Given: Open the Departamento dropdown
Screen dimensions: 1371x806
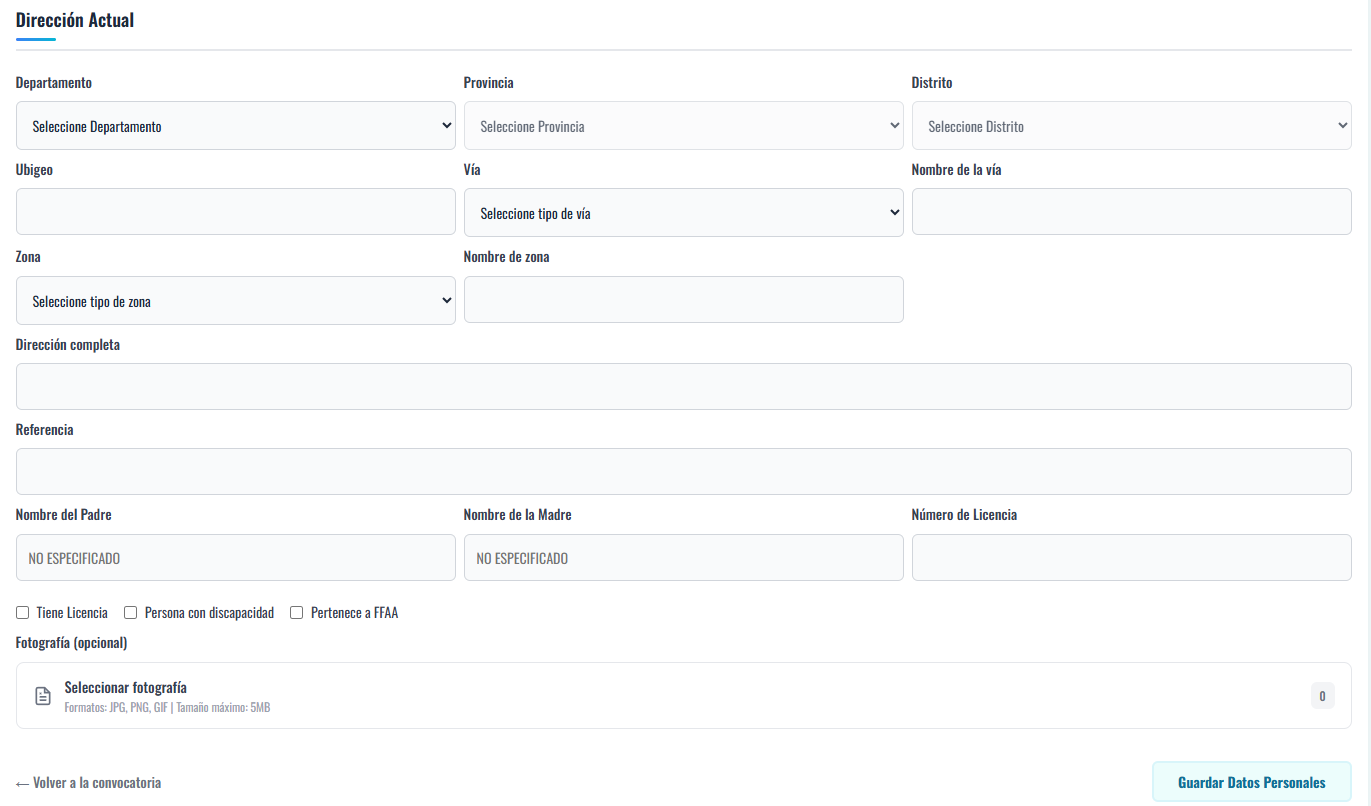Looking at the screenshot, I should pos(236,126).
